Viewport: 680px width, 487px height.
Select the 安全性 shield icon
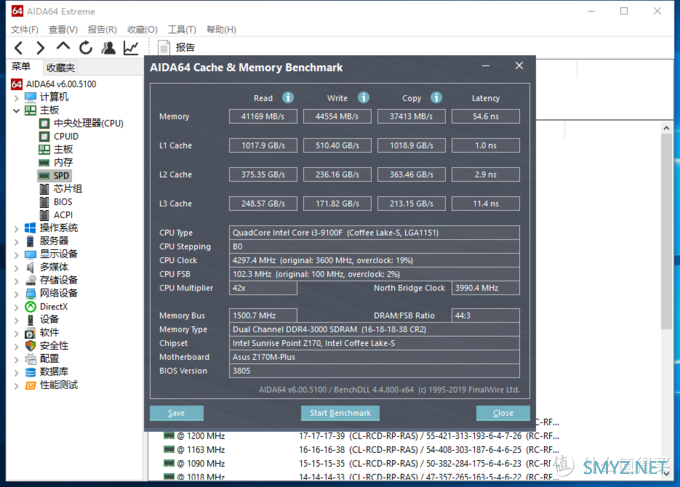pos(30,346)
